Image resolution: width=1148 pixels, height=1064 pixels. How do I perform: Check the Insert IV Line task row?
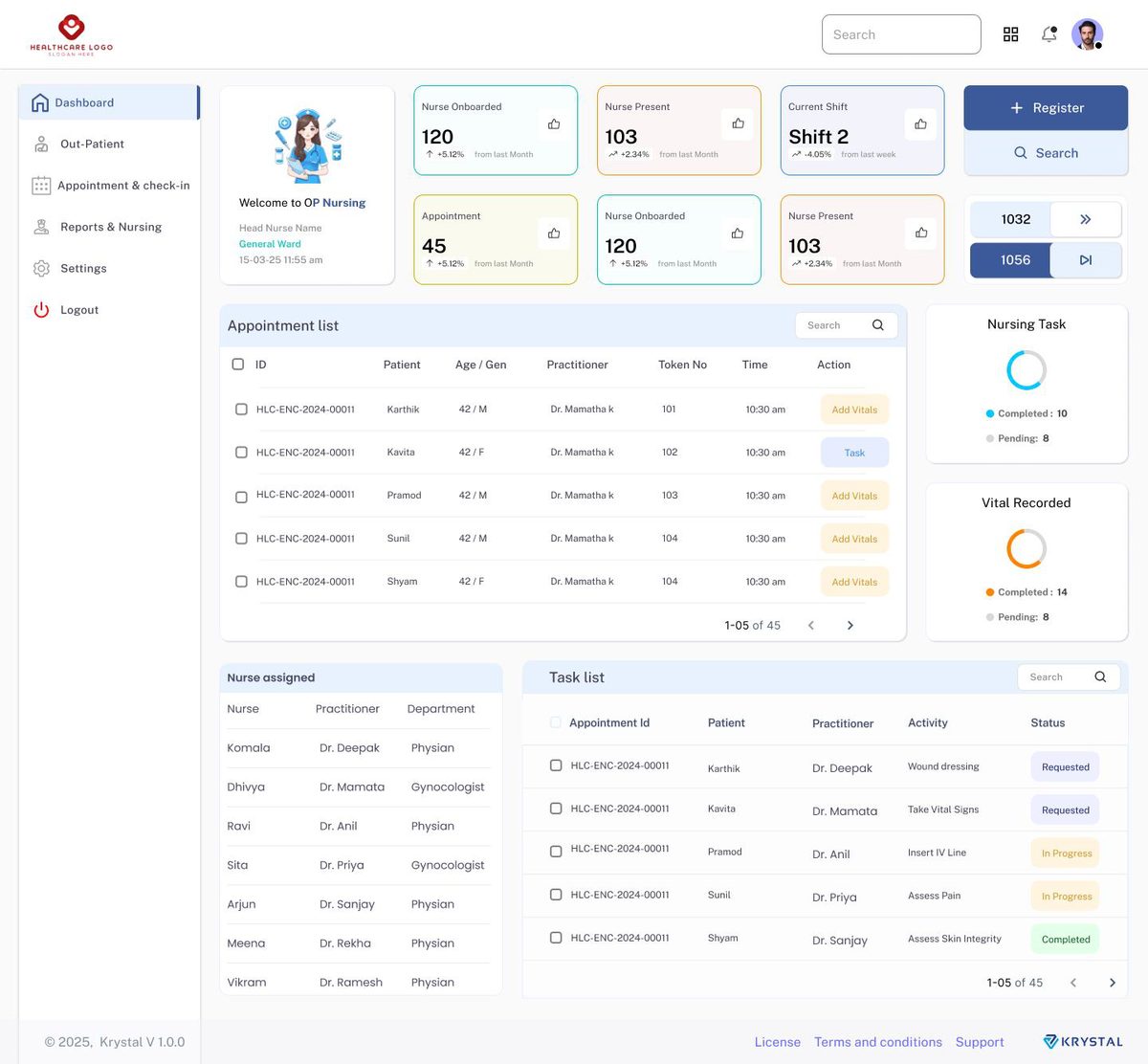556,852
